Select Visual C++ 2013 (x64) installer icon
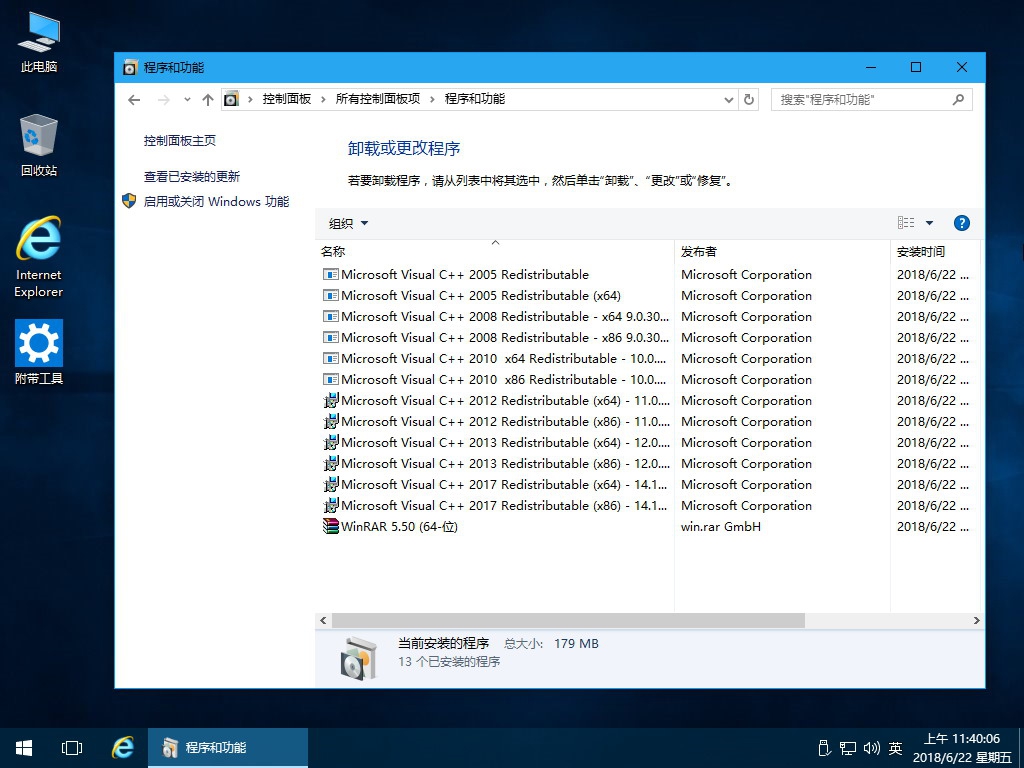The height and width of the screenshot is (768, 1024). pyautogui.click(x=330, y=442)
